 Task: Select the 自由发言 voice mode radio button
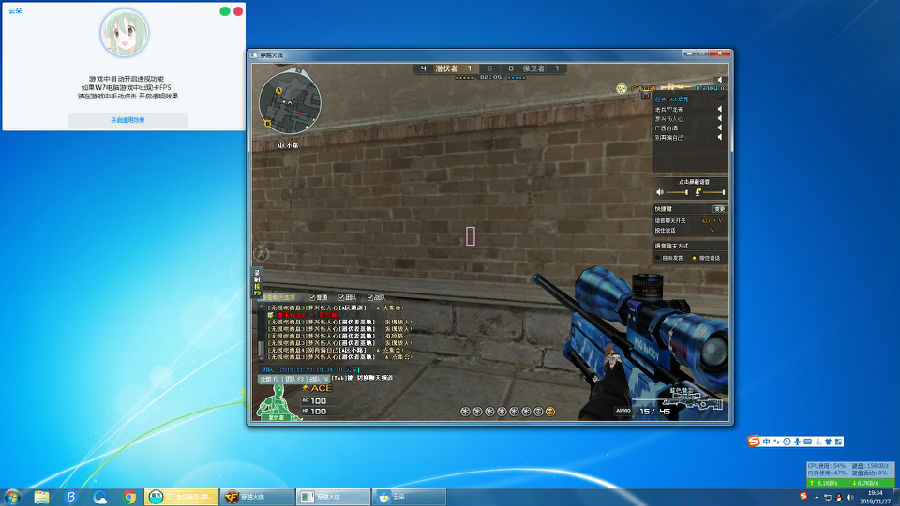[x=658, y=258]
